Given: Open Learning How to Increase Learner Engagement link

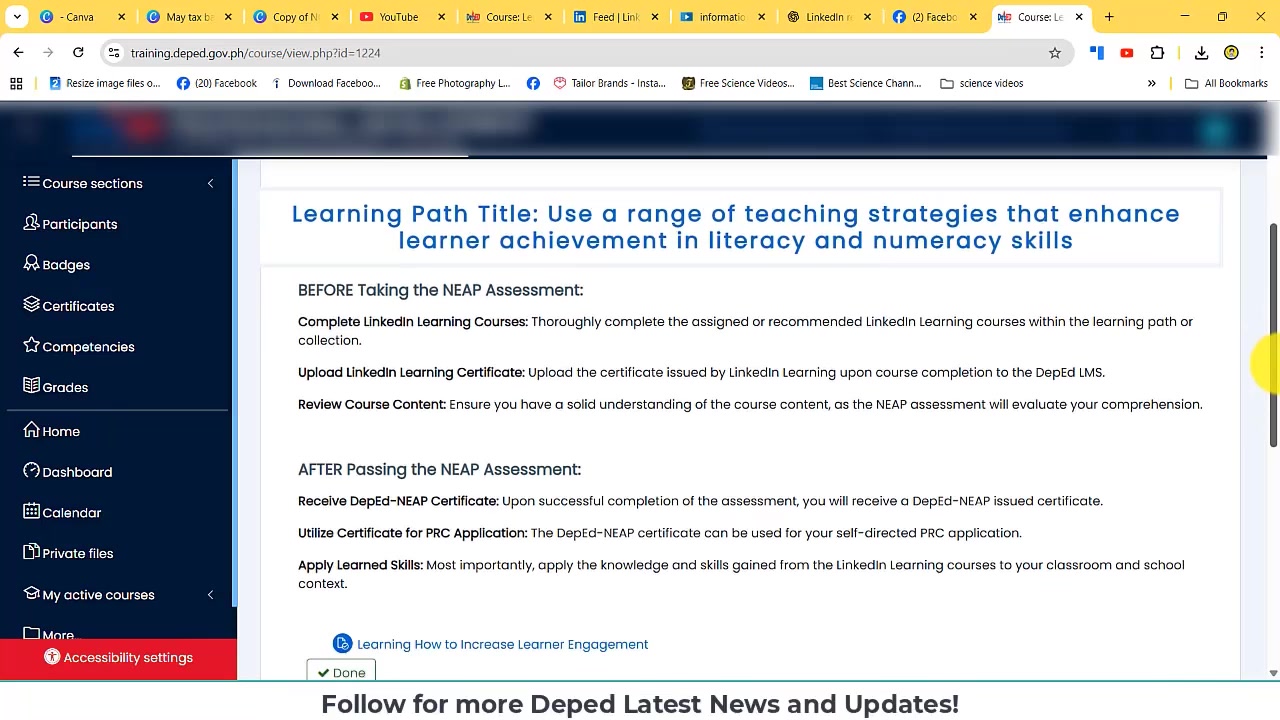Looking at the screenshot, I should point(502,644).
